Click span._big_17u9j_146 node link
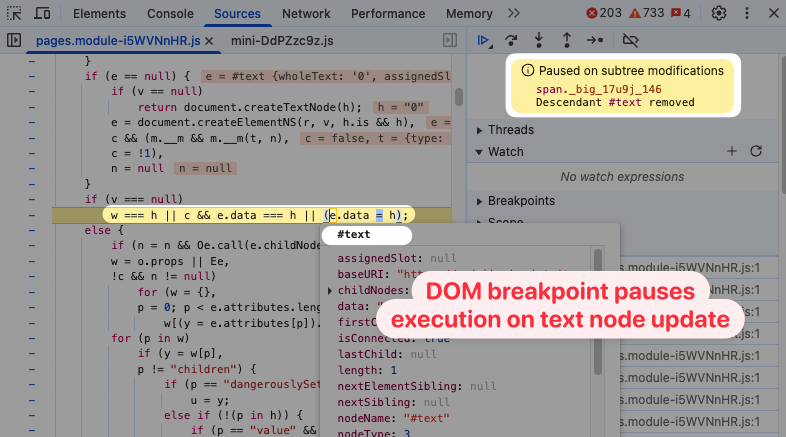786x437 pixels. [599, 89]
